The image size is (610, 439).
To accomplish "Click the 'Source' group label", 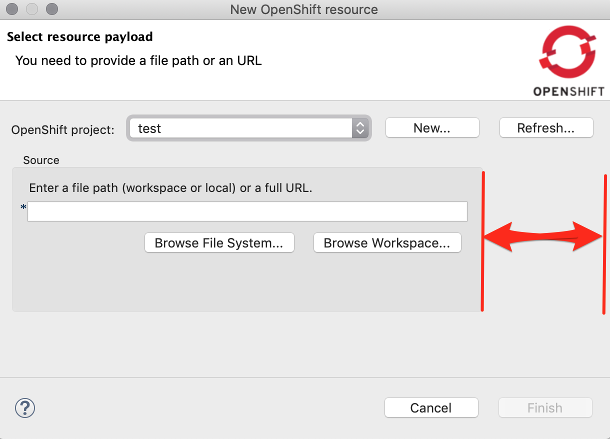I will pos(41,160).
